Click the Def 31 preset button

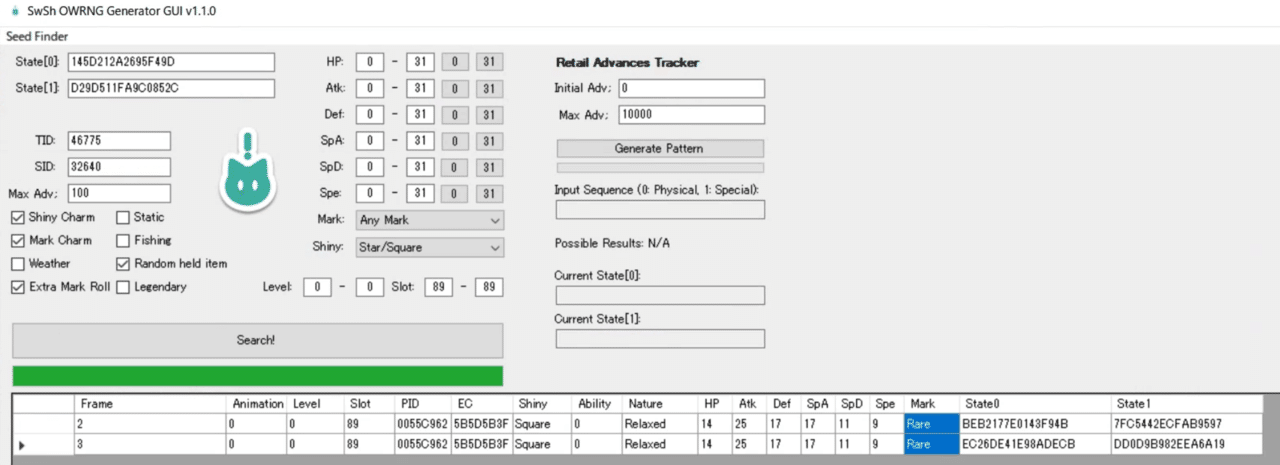(x=490, y=114)
